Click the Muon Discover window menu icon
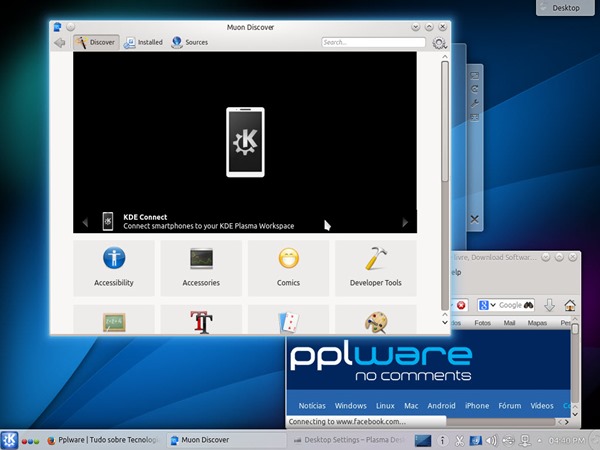This screenshot has height=450, width=600. tap(57, 27)
